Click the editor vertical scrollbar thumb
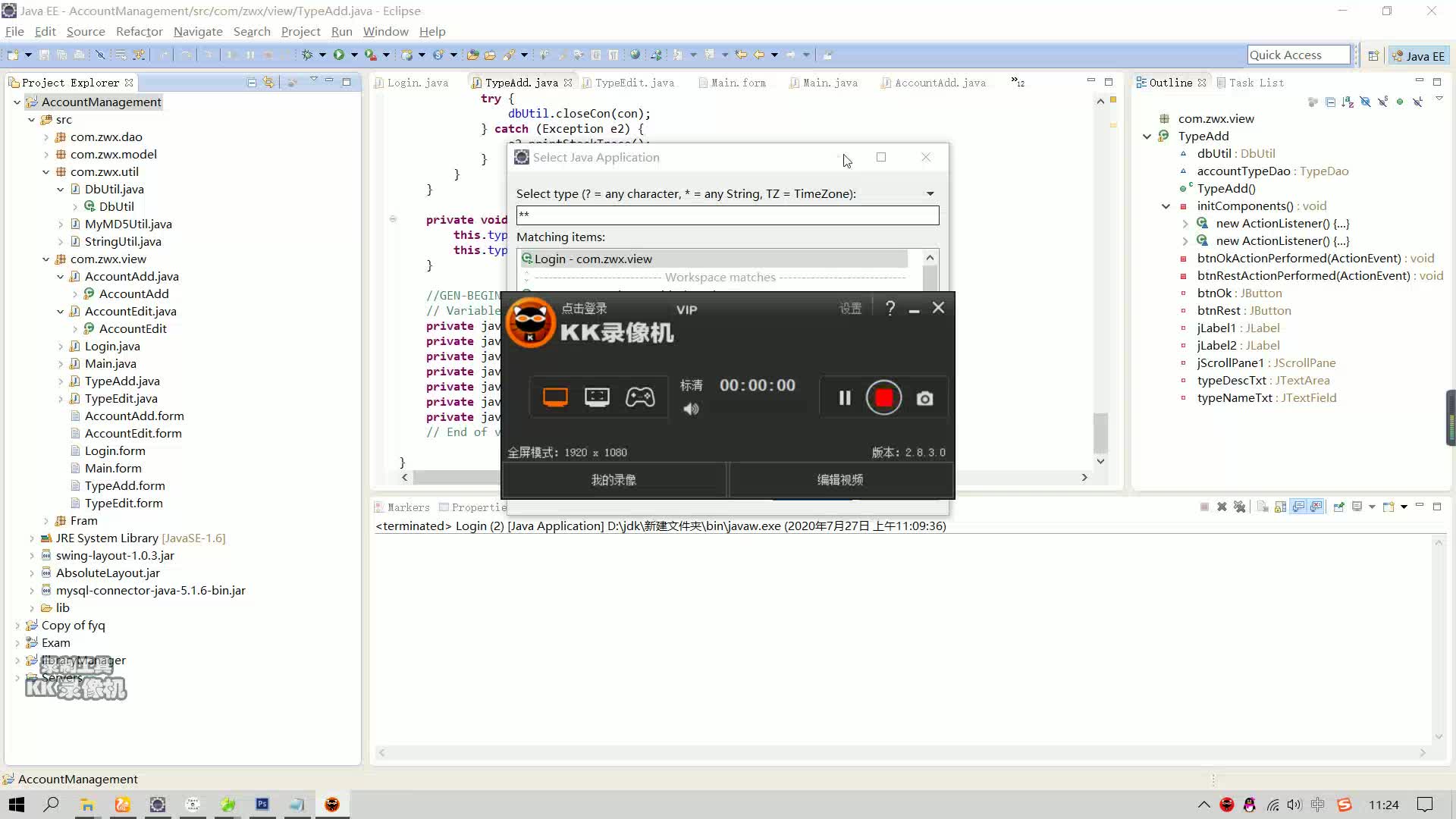This screenshot has width=1456, height=819. click(x=1100, y=432)
